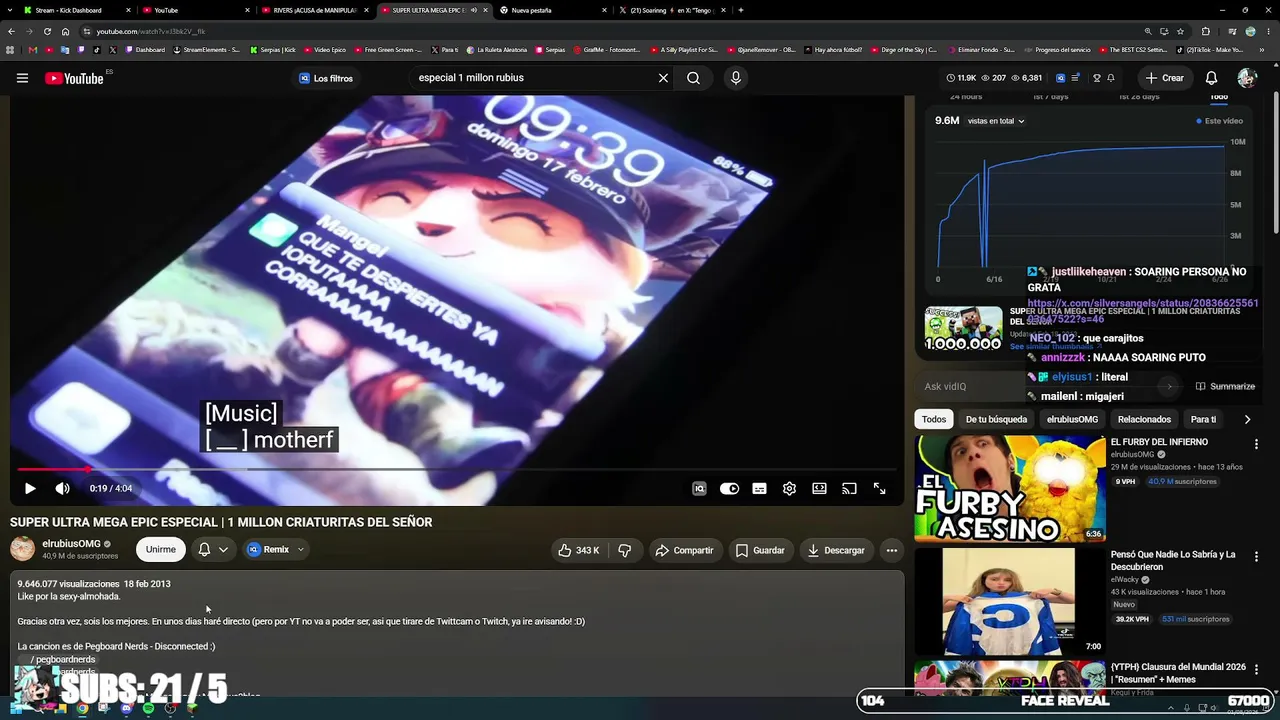Mute the video volume
Viewport: 1280px width, 720px height.
click(x=62, y=488)
